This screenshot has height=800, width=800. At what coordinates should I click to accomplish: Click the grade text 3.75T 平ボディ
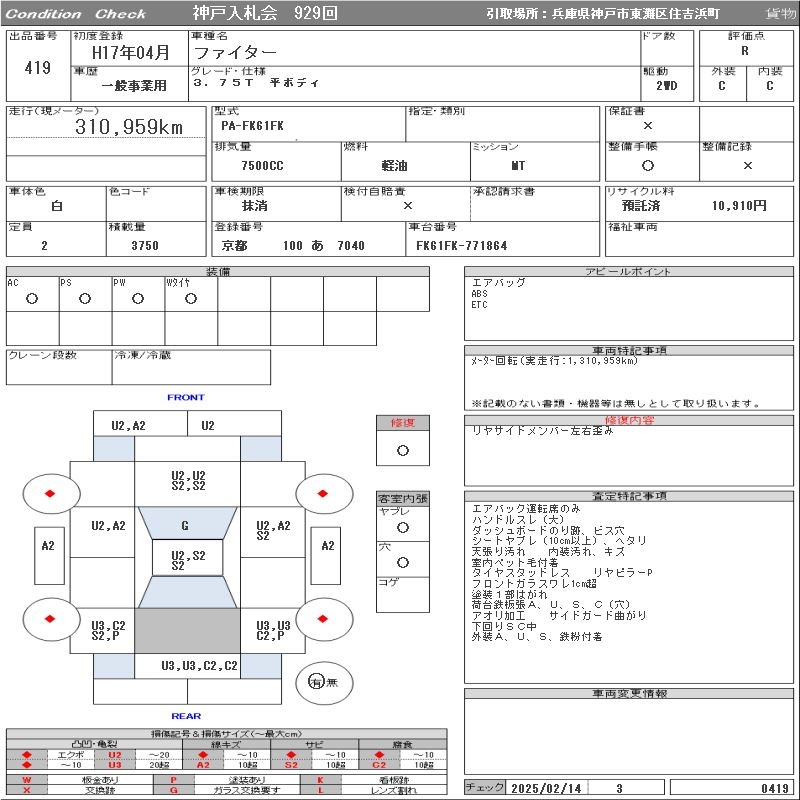click(x=256, y=83)
